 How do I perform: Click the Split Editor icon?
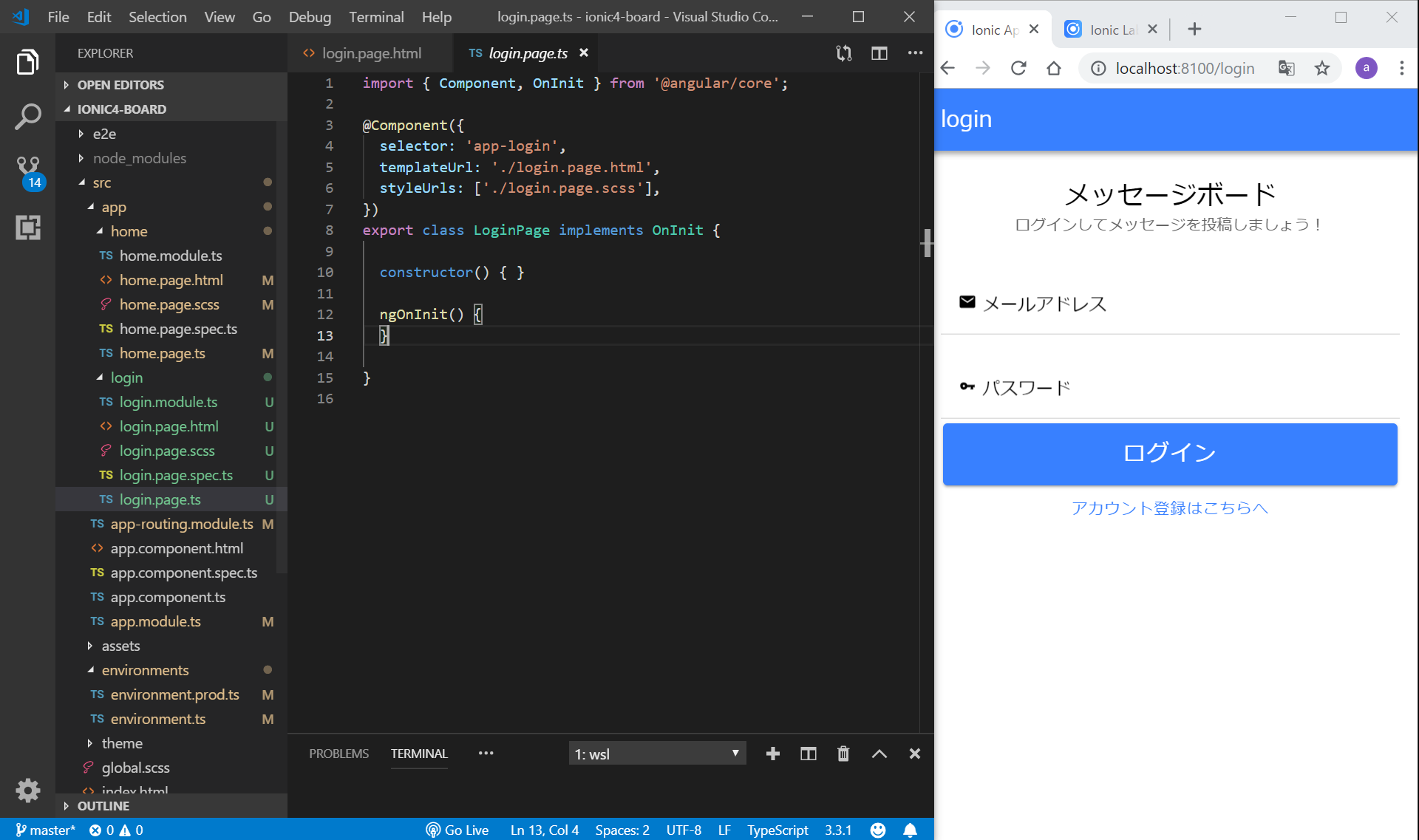coord(879,53)
